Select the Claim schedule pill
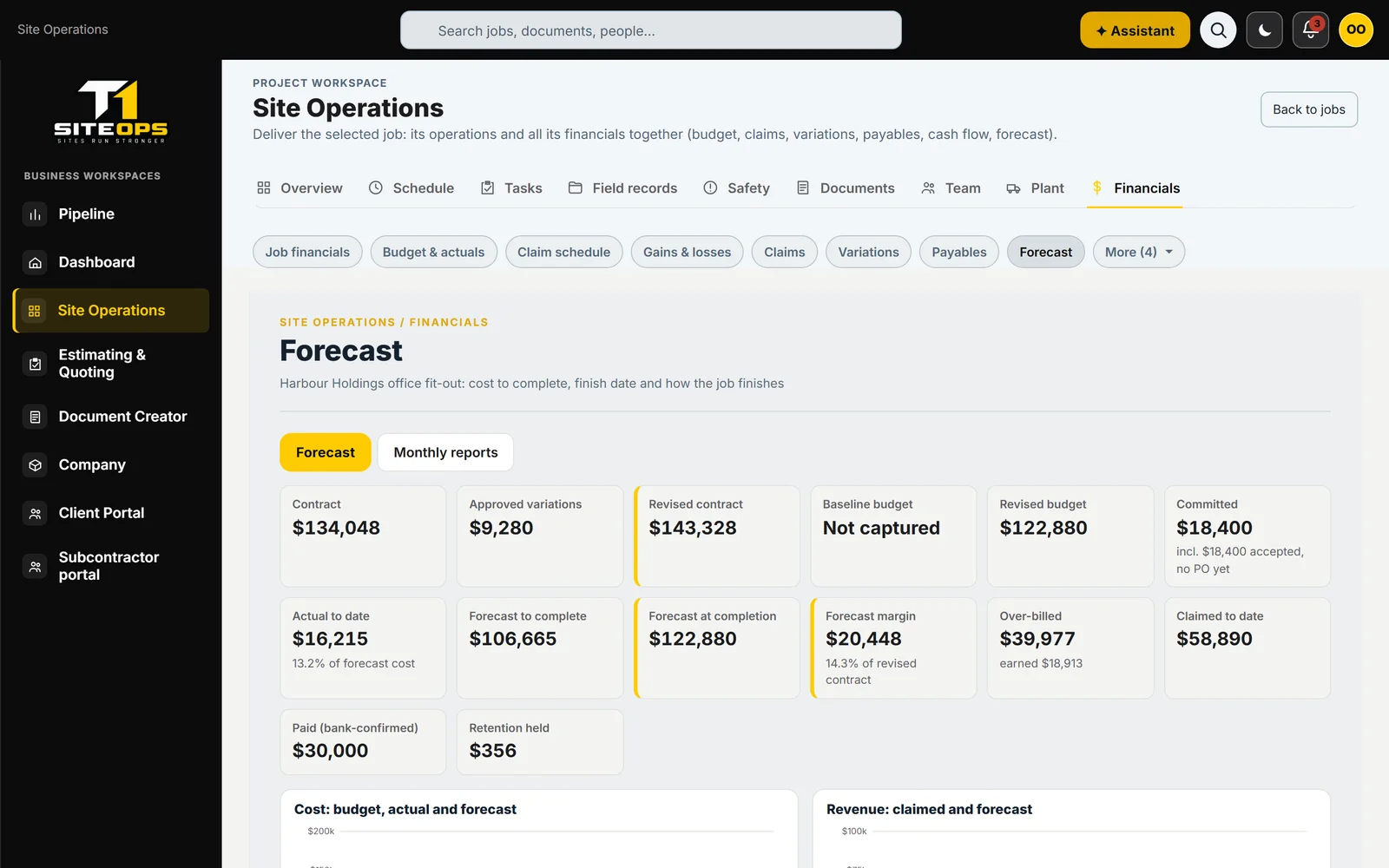The height and width of the screenshot is (868, 1389). point(563,252)
